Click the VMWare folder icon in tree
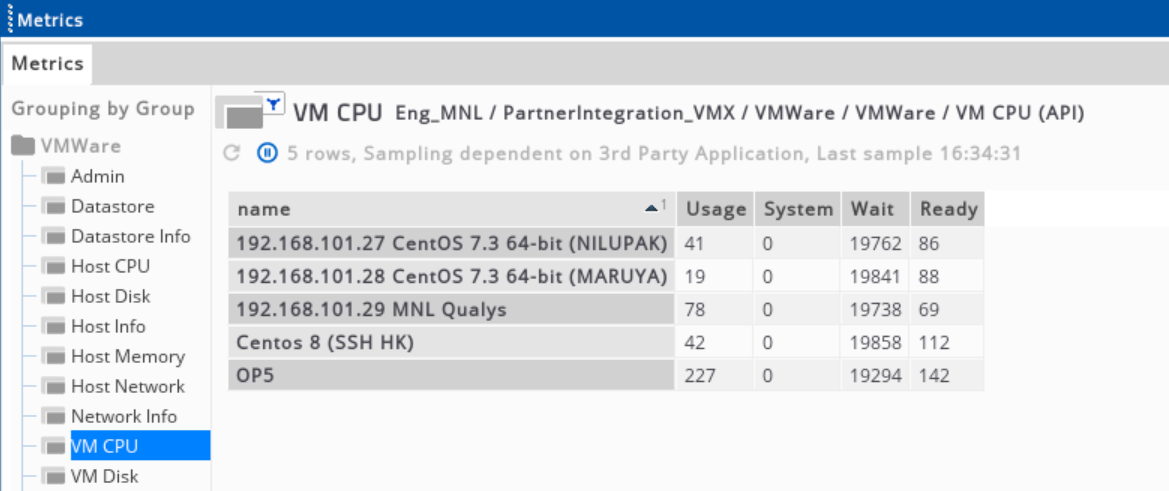Screen dimensions: 1169x491 (24, 146)
